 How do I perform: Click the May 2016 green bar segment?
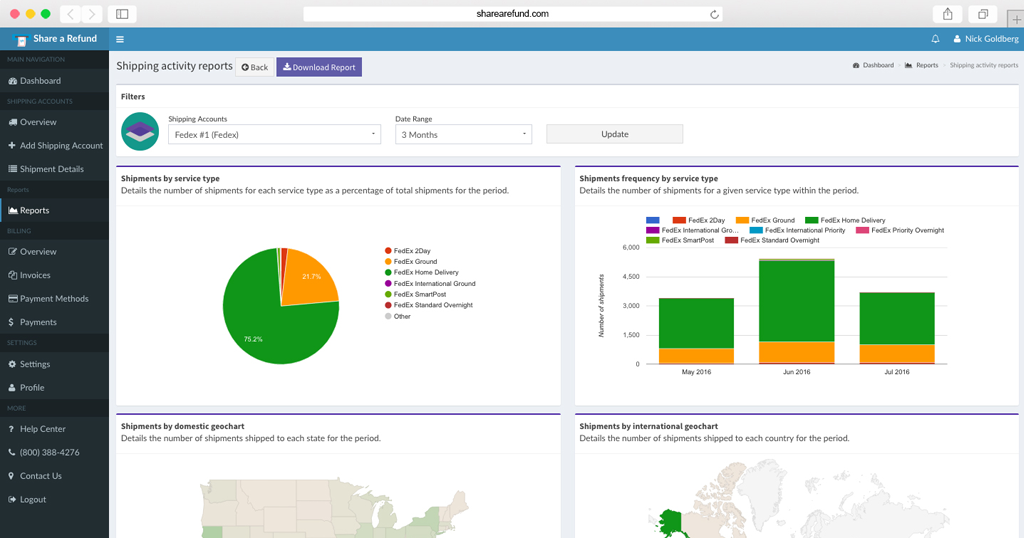tap(696, 323)
